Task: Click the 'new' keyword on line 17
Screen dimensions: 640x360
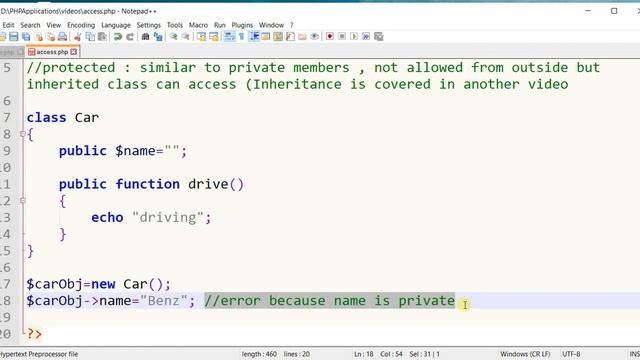Action: [103, 284]
